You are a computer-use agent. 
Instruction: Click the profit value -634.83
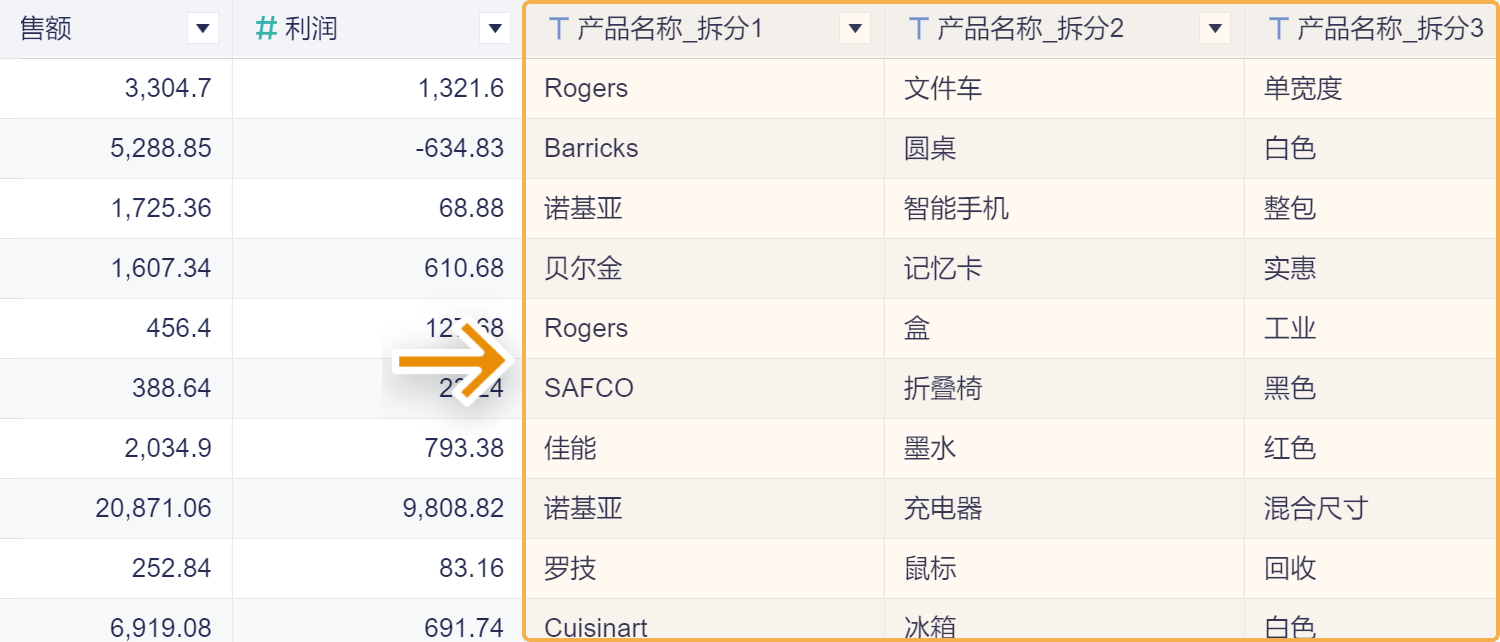coord(461,149)
